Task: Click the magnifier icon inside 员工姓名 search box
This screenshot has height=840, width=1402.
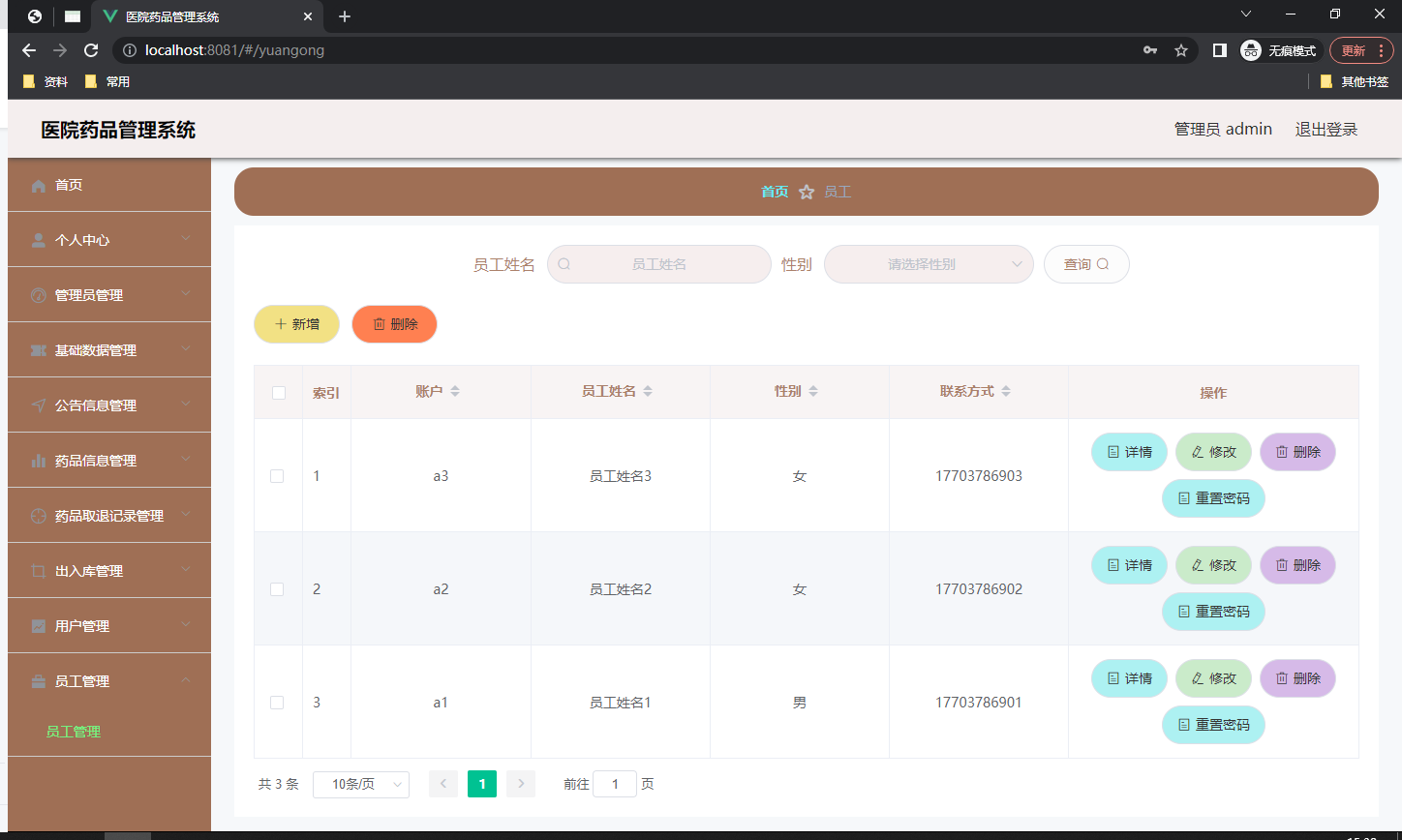Action: pos(564,263)
